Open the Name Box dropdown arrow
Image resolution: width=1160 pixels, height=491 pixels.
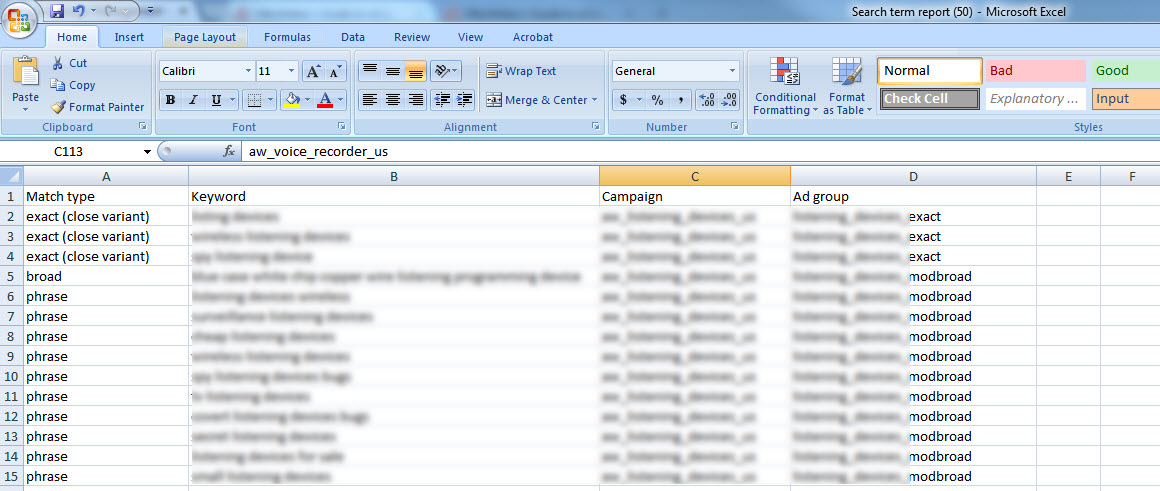pos(147,152)
